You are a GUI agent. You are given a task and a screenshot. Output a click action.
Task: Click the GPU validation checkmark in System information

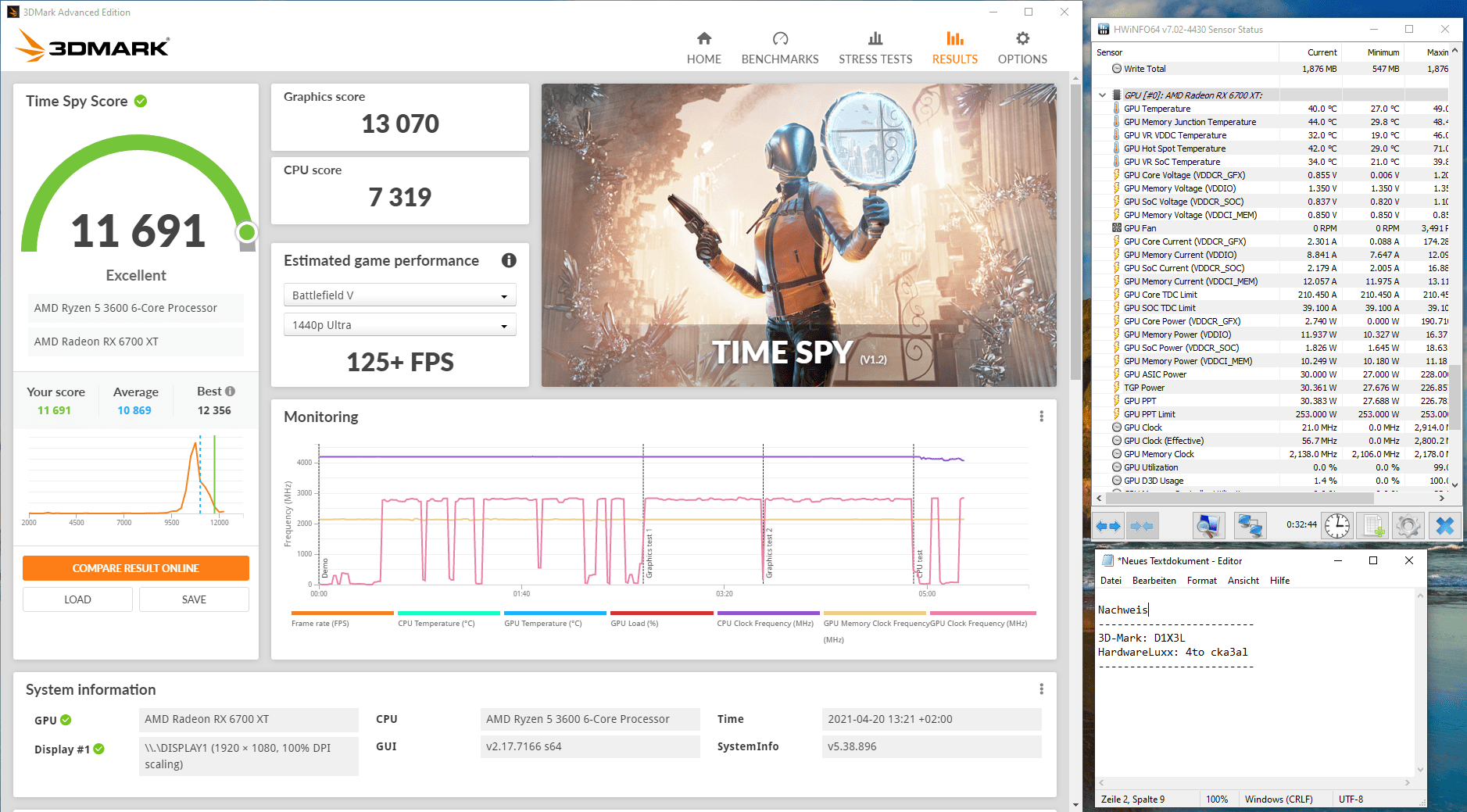[66, 720]
